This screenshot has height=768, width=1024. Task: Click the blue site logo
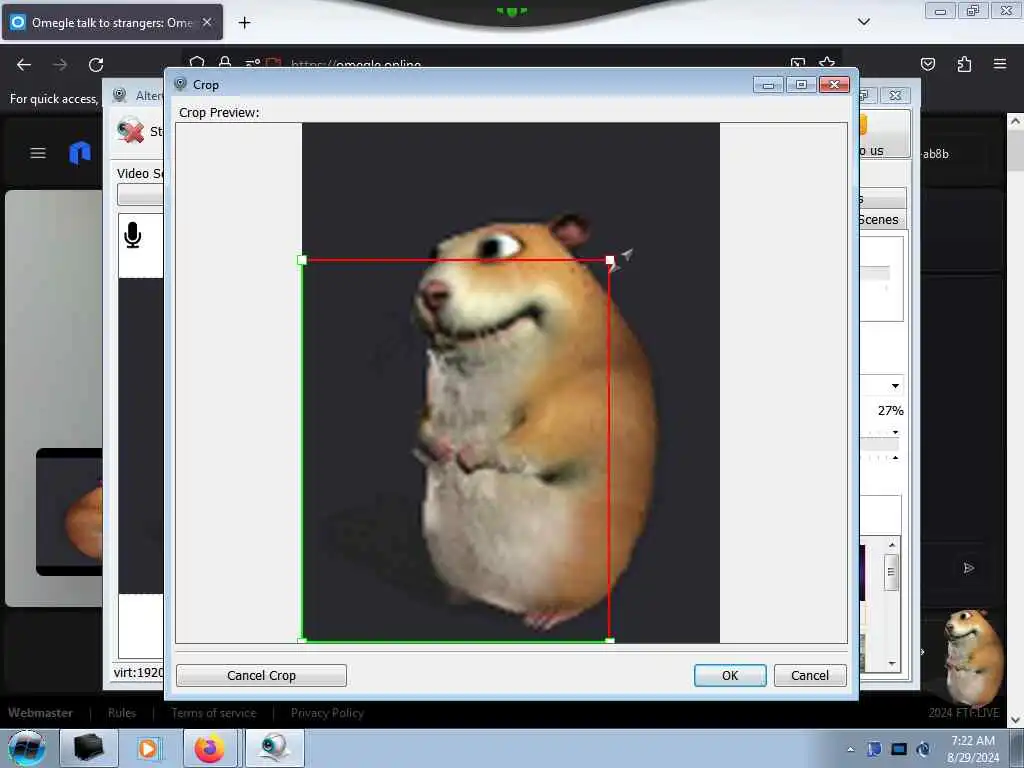pos(80,153)
